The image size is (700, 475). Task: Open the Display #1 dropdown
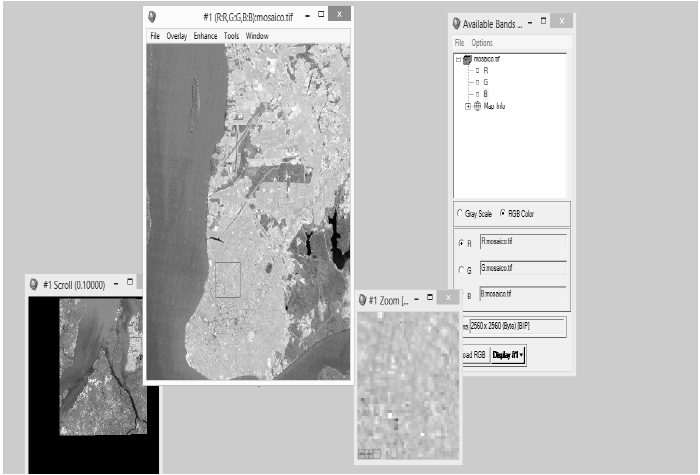point(508,354)
